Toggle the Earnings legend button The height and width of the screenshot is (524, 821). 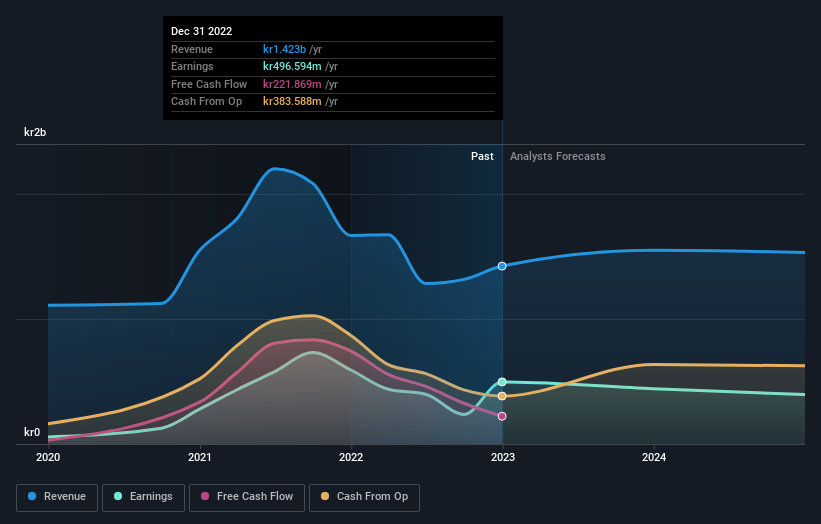click(x=143, y=497)
